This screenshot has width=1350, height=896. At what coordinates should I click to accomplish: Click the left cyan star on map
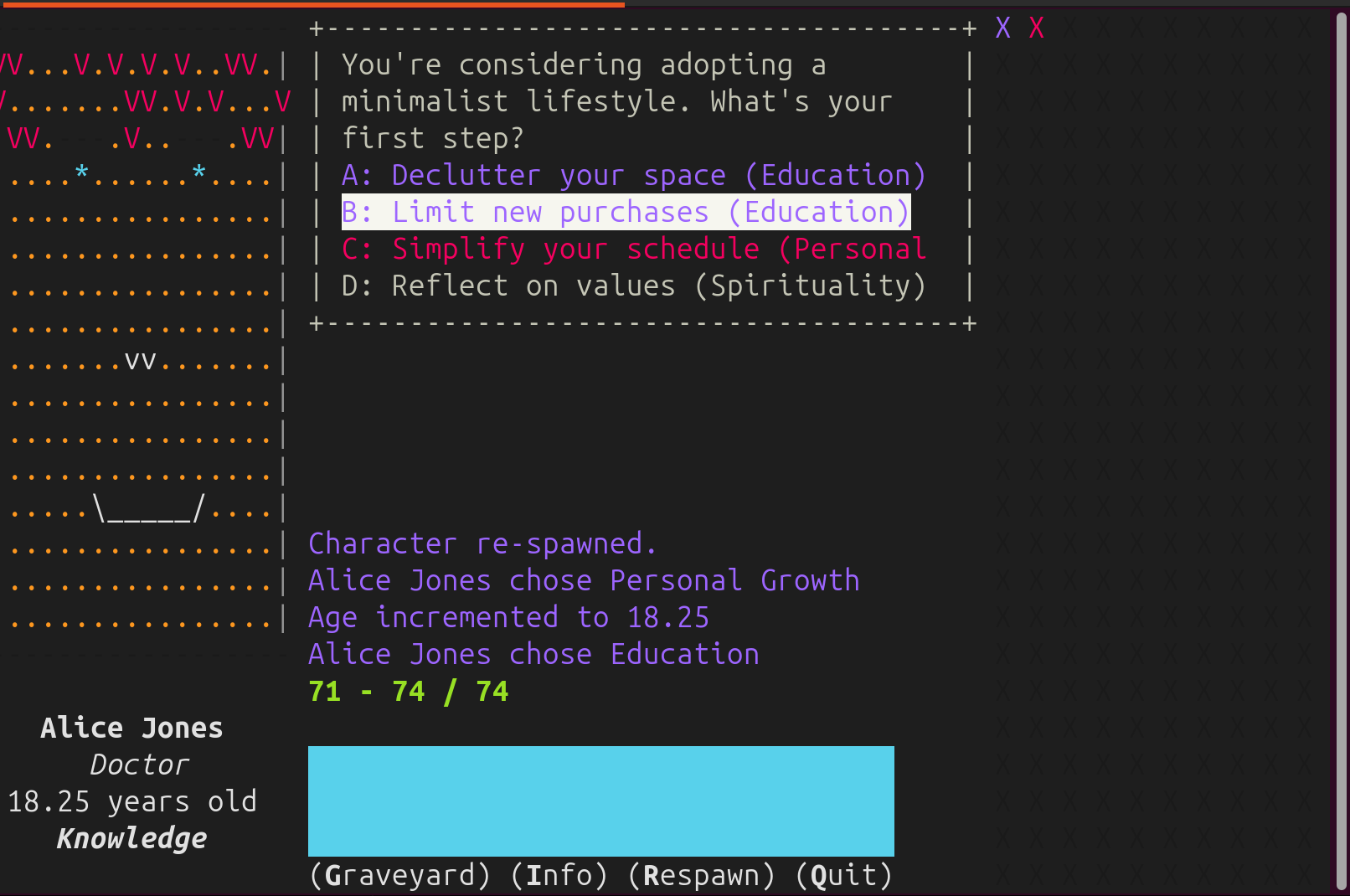pyautogui.click(x=81, y=173)
